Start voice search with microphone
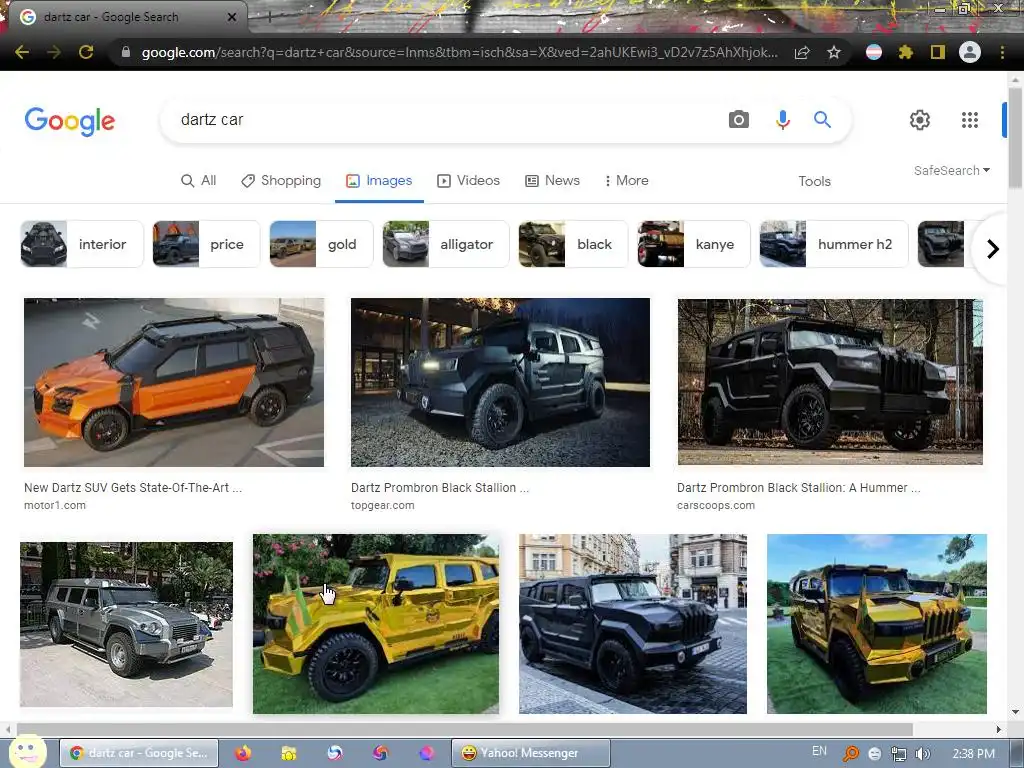Screen dimensions: 1024x768 (782, 120)
